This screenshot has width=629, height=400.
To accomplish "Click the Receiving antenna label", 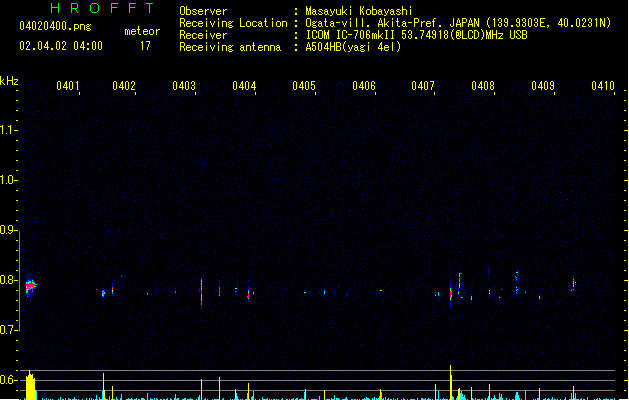I will [230, 47].
